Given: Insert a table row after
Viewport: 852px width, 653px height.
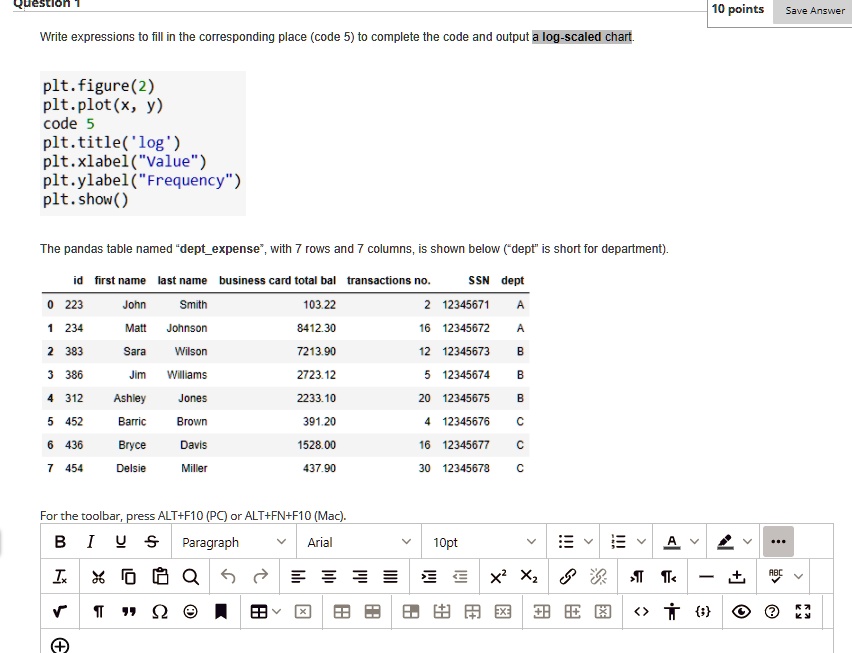Looking at the screenshot, I should (x=472, y=612).
